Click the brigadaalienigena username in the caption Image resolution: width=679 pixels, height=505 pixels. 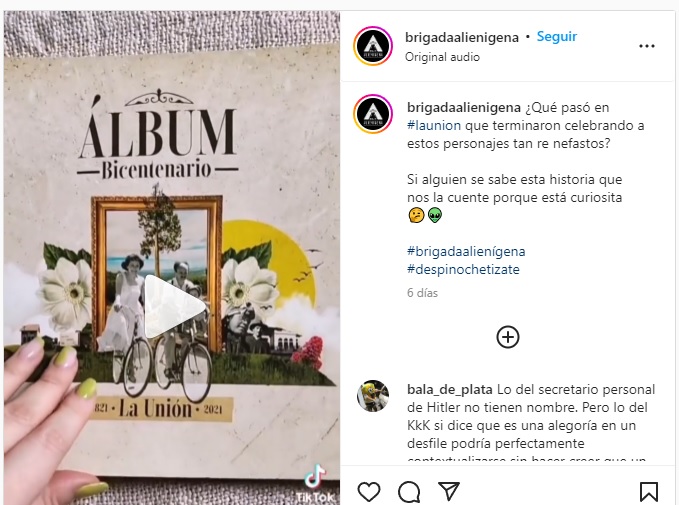464,107
